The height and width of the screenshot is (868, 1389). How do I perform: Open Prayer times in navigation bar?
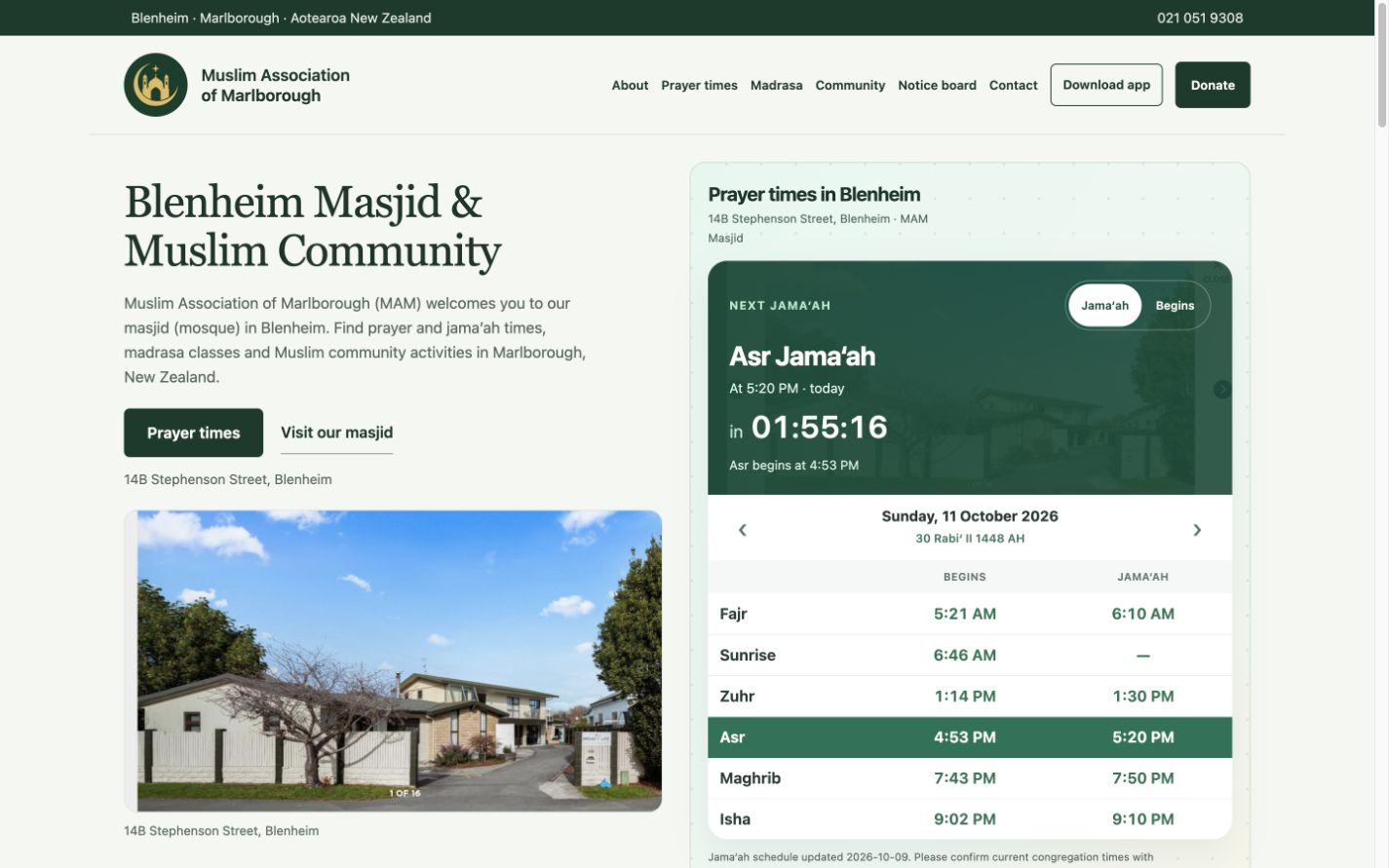coord(699,86)
